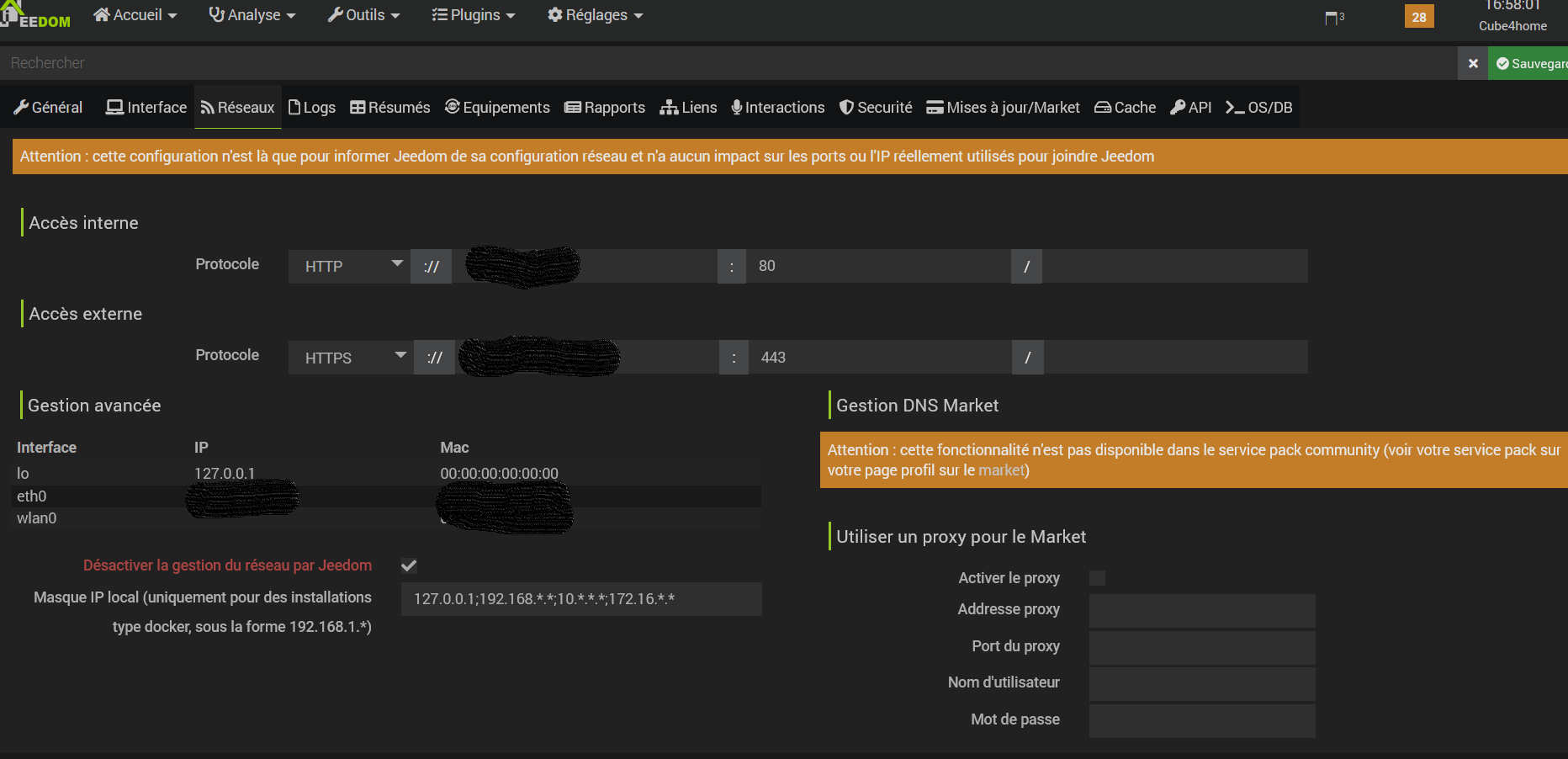This screenshot has width=1568, height=759.
Task: Open the internal access HTTP protocol dropdown
Action: pos(349,266)
